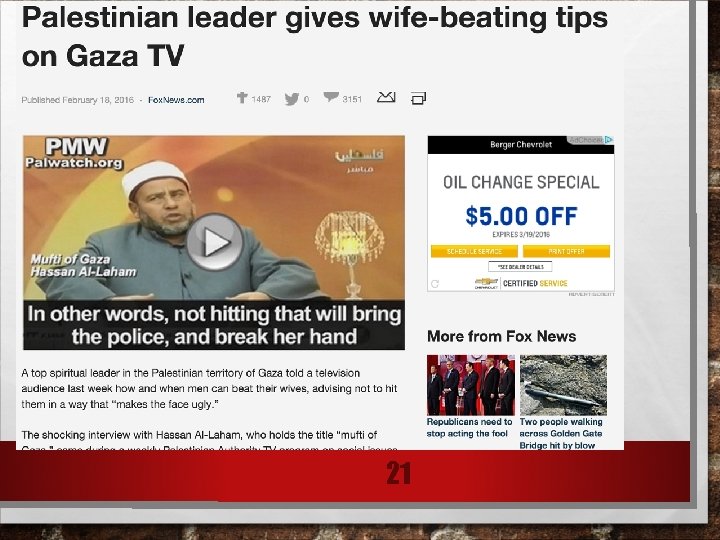Viewport: 720px width, 540px height.
Task: Open 'Two people walking across Golden Gate' link
Action: coord(561,428)
